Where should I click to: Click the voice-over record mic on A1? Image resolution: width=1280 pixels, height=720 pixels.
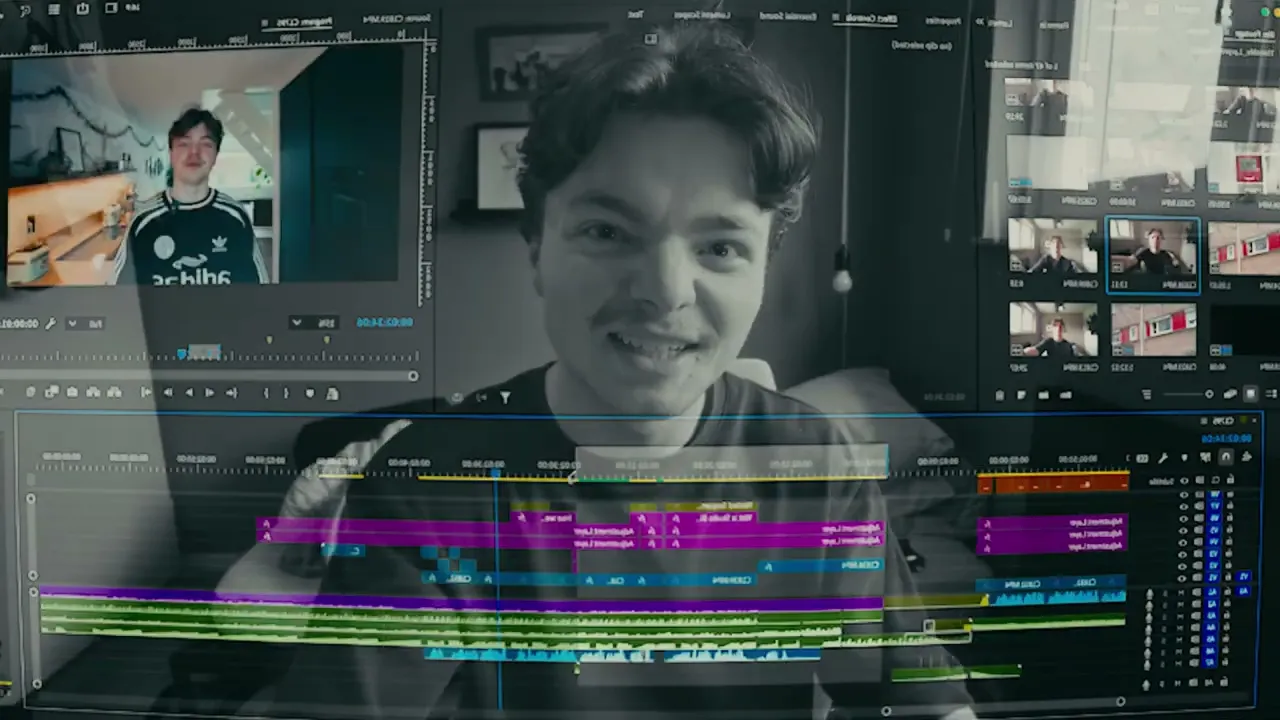click(x=1149, y=595)
